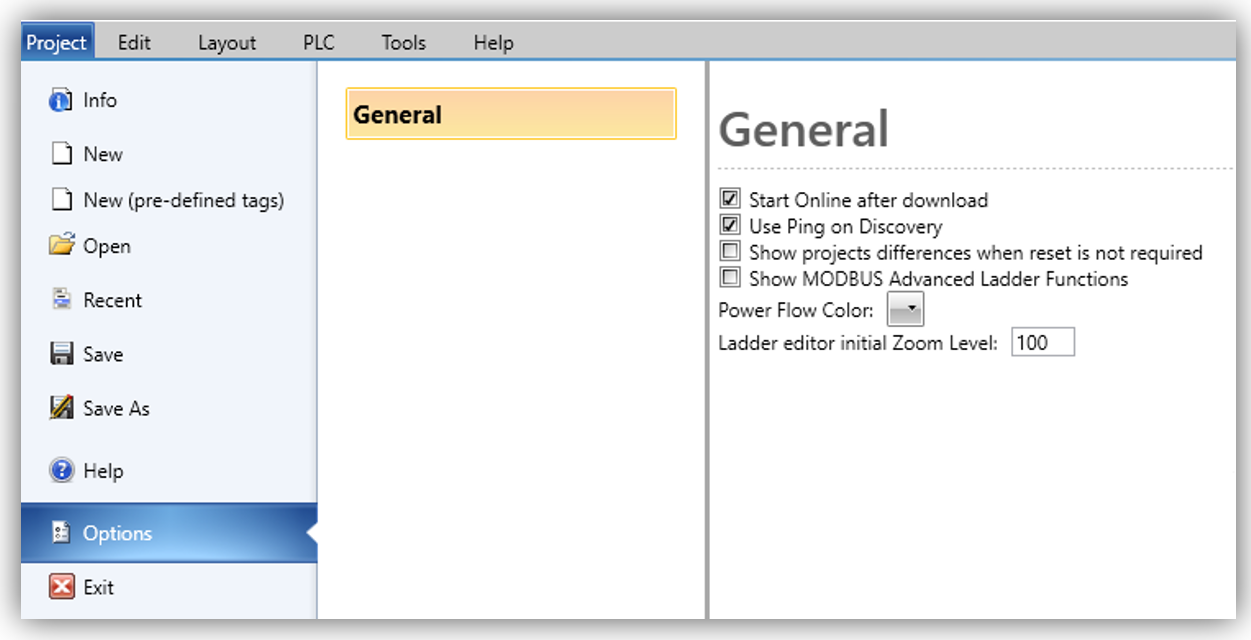Viewport: 1251px width, 640px height.
Task: Disable Use Ping on Discovery checkbox
Action: point(730,226)
